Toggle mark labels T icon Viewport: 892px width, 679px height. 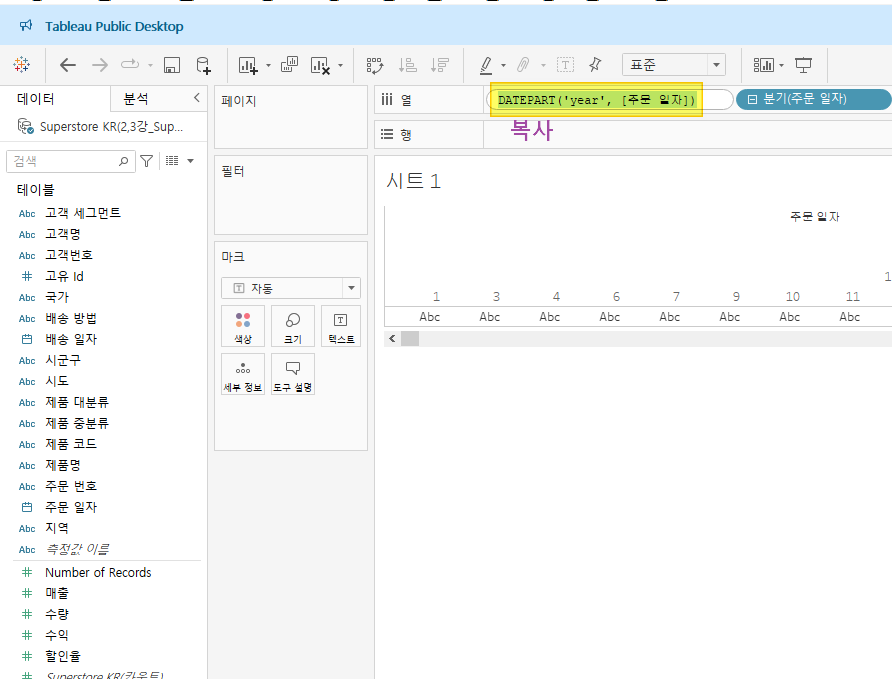click(x=565, y=65)
